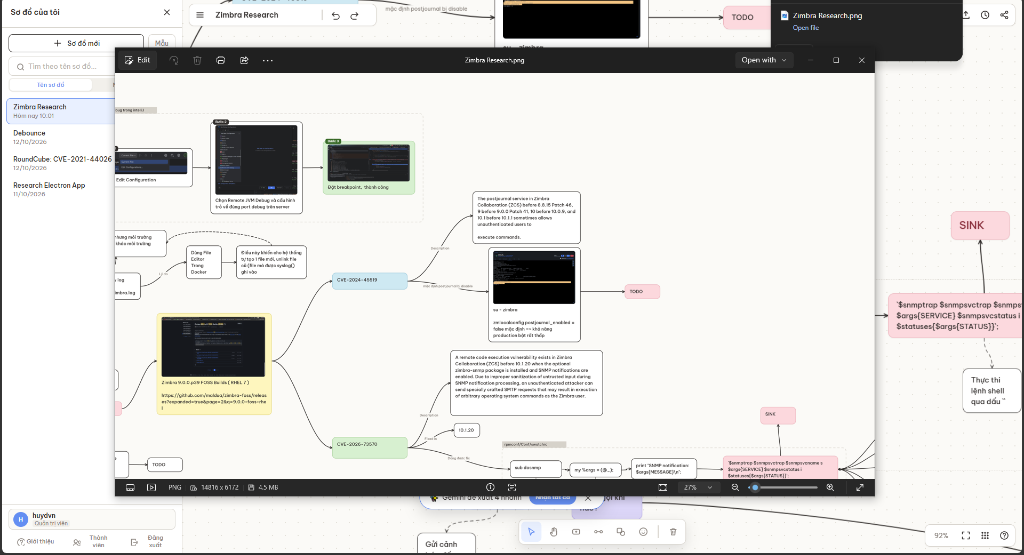Share the image from the Photos toolbar

point(244,60)
